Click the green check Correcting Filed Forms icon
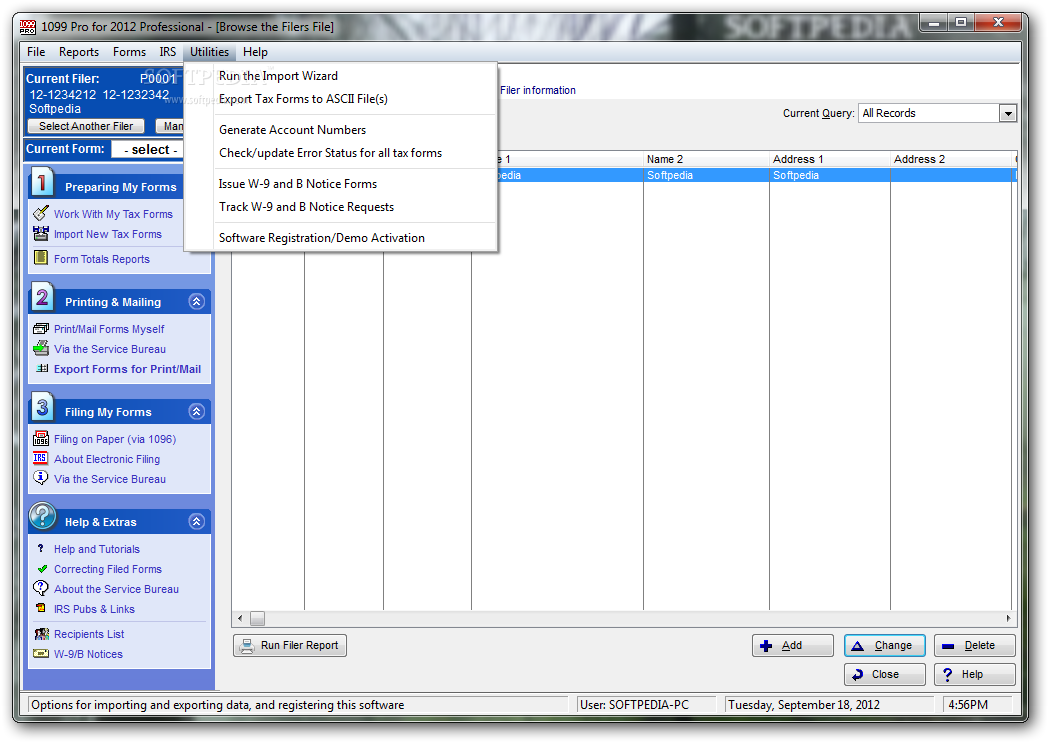Viewport: 1049px width, 743px height. tap(42, 569)
